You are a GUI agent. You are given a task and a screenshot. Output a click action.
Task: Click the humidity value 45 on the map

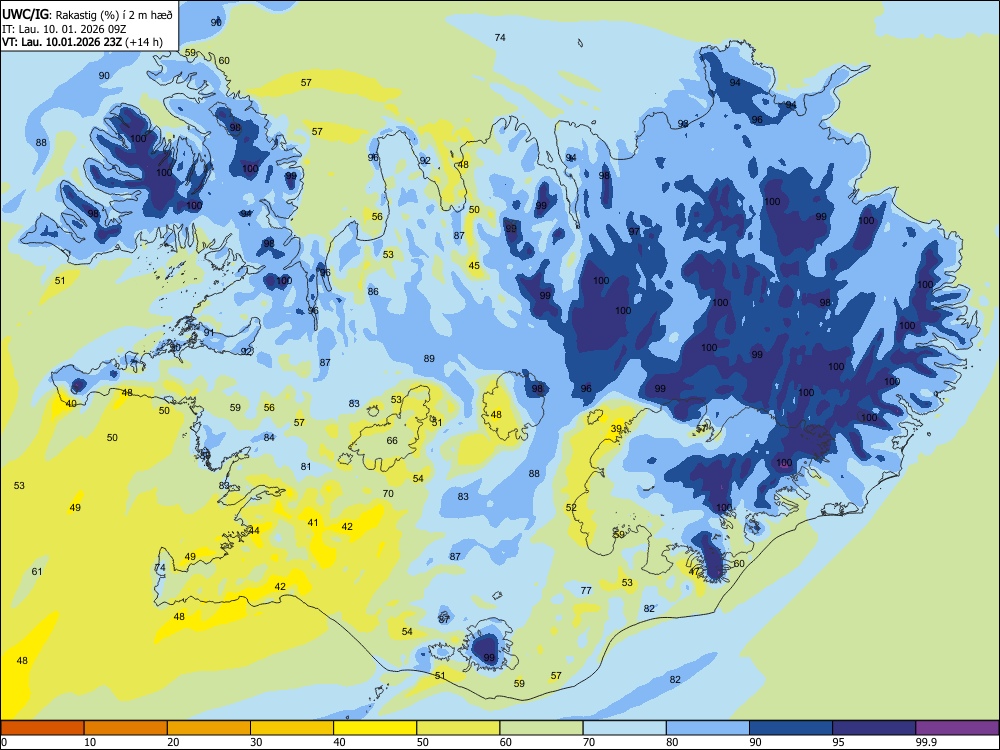click(x=474, y=266)
